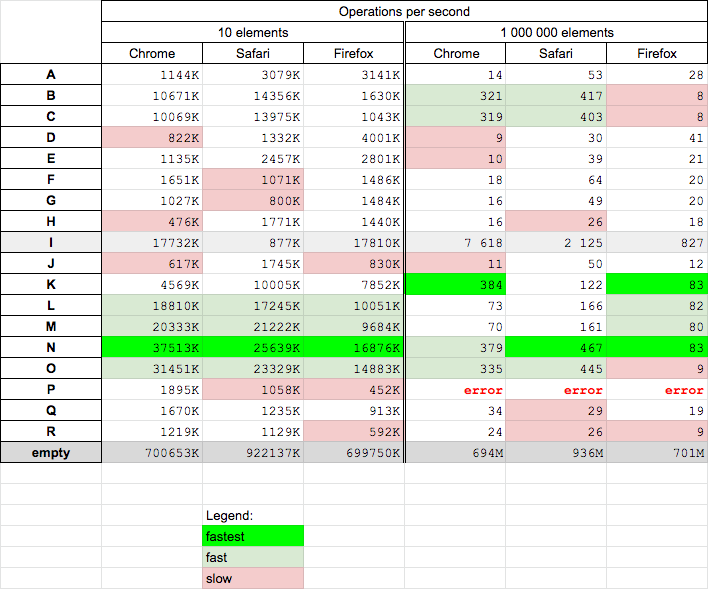Select row label I

tap(51, 242)
